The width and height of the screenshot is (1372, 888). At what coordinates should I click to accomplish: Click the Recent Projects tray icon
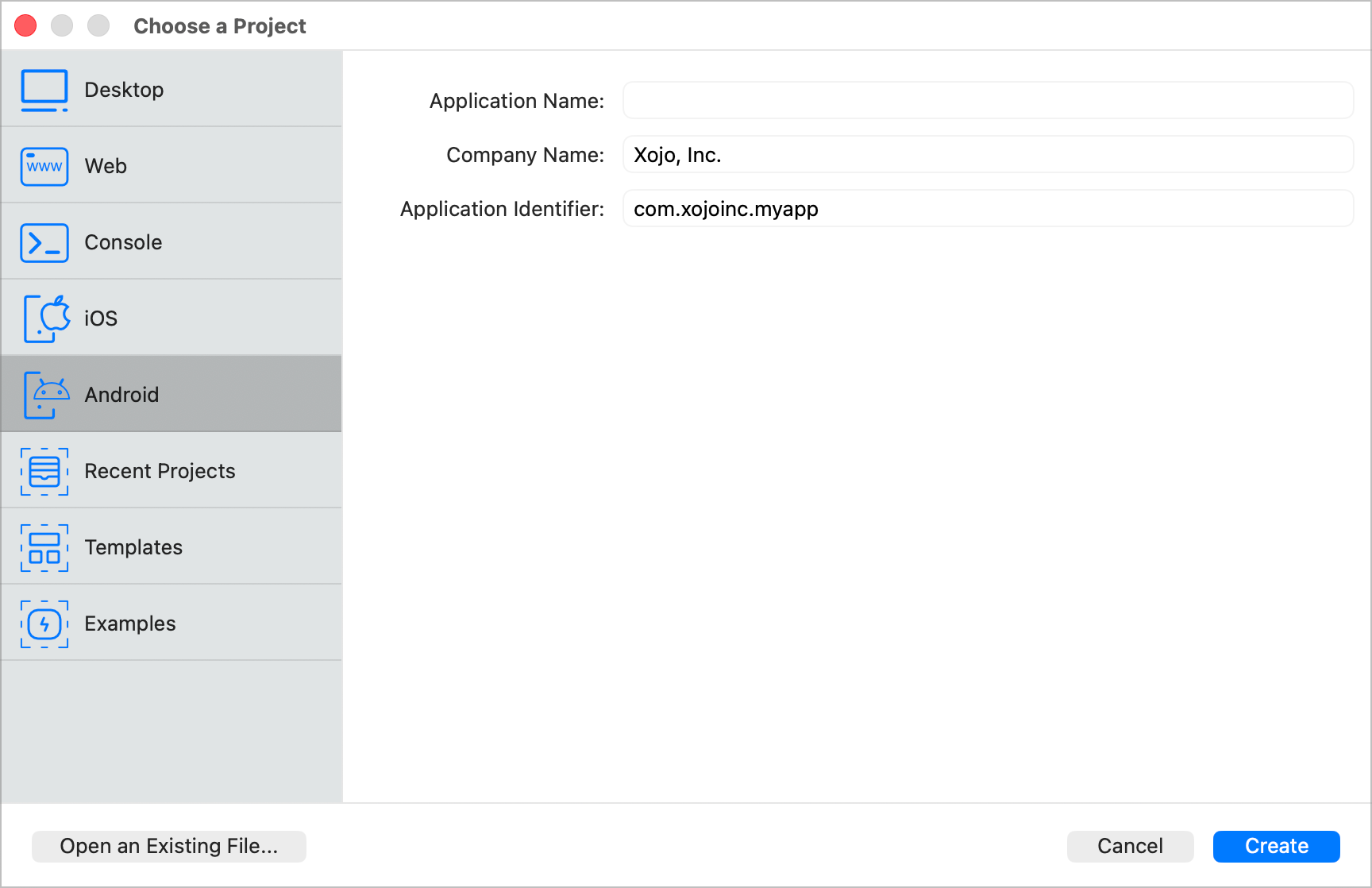pos(44,471)
